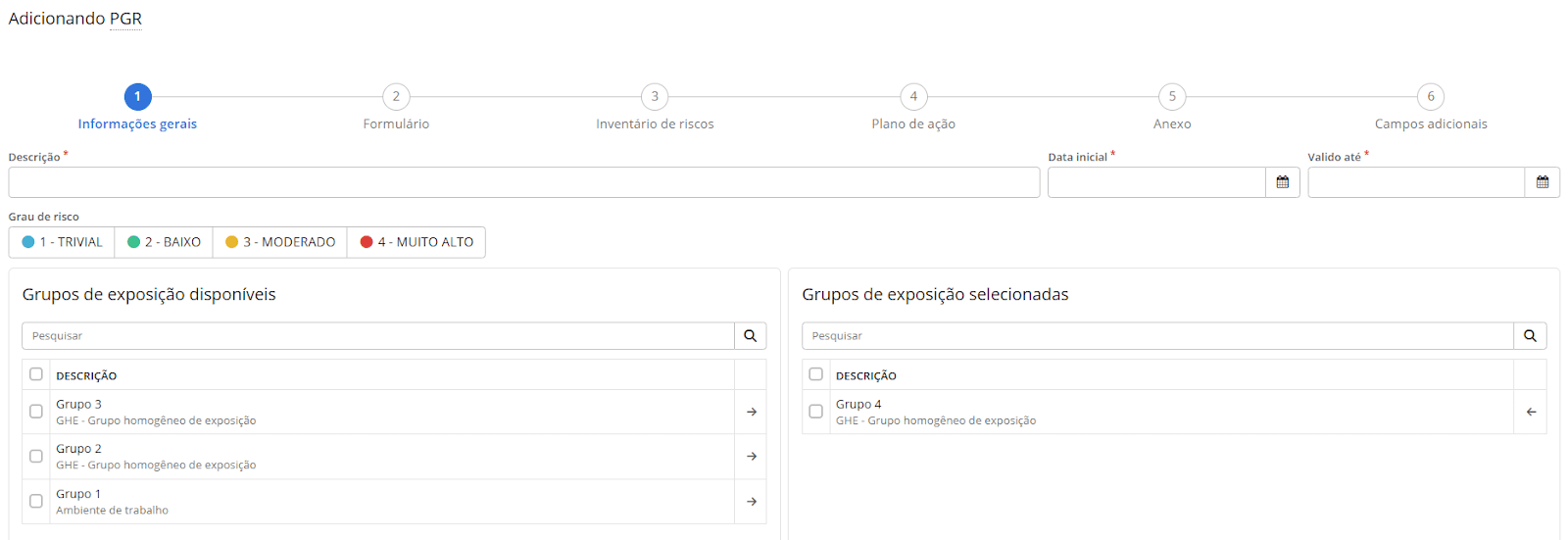1568x540 pixels.
Task: Open the Valido até calendar picker
Action: 1542,182
